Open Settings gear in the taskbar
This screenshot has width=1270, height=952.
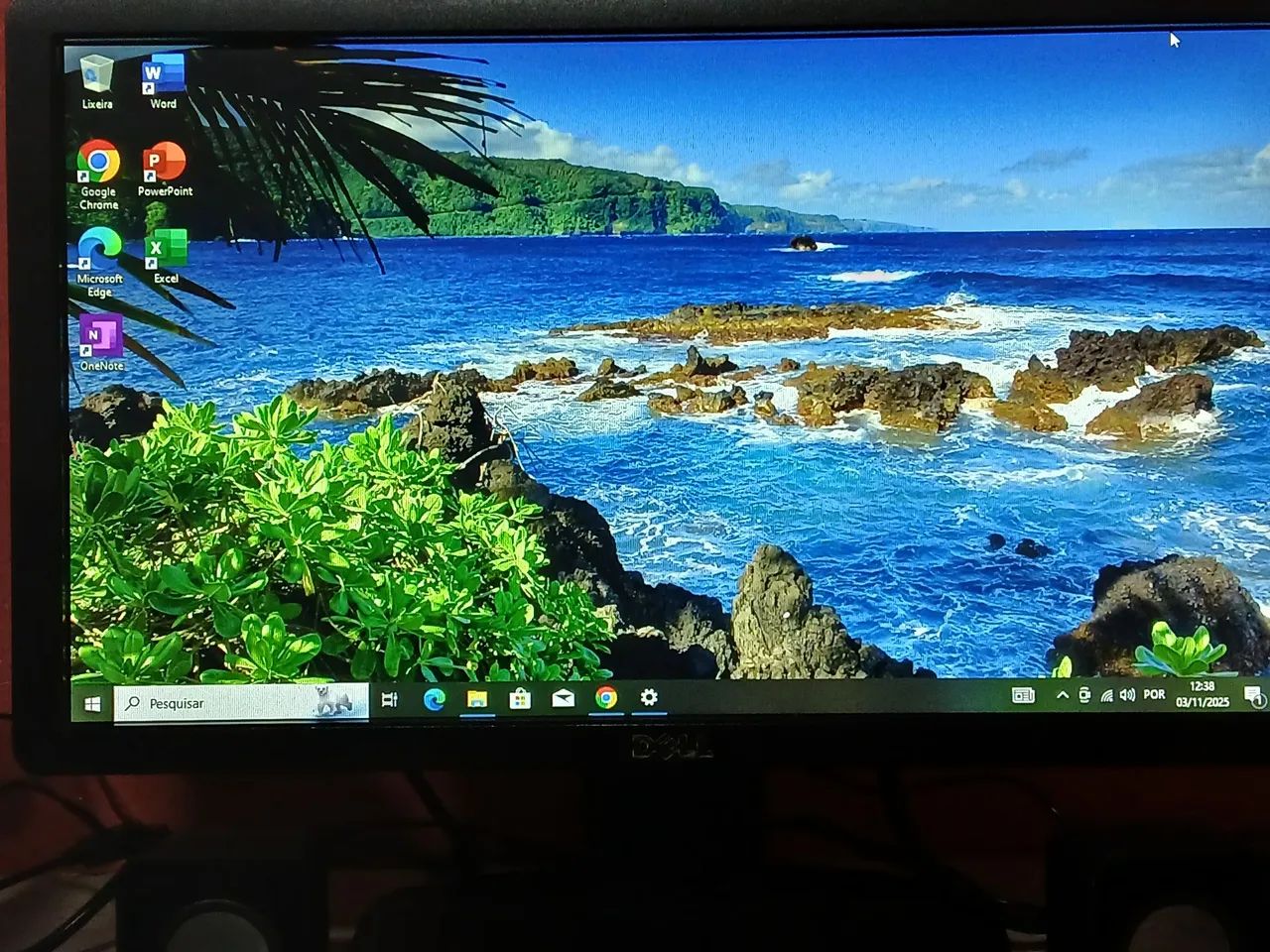point(649,697)
